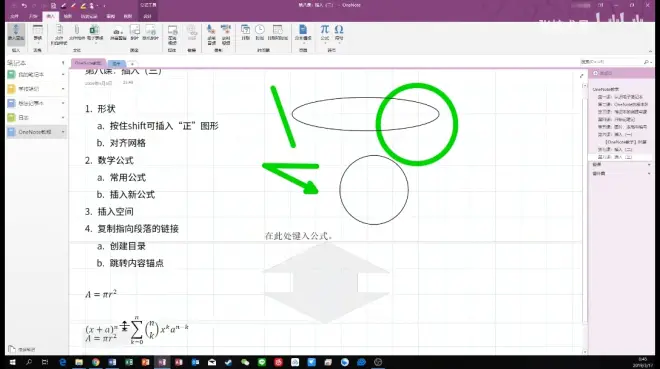Click the search magnifier icon in search box
660x369 pixels.
(x=646, y=62)
